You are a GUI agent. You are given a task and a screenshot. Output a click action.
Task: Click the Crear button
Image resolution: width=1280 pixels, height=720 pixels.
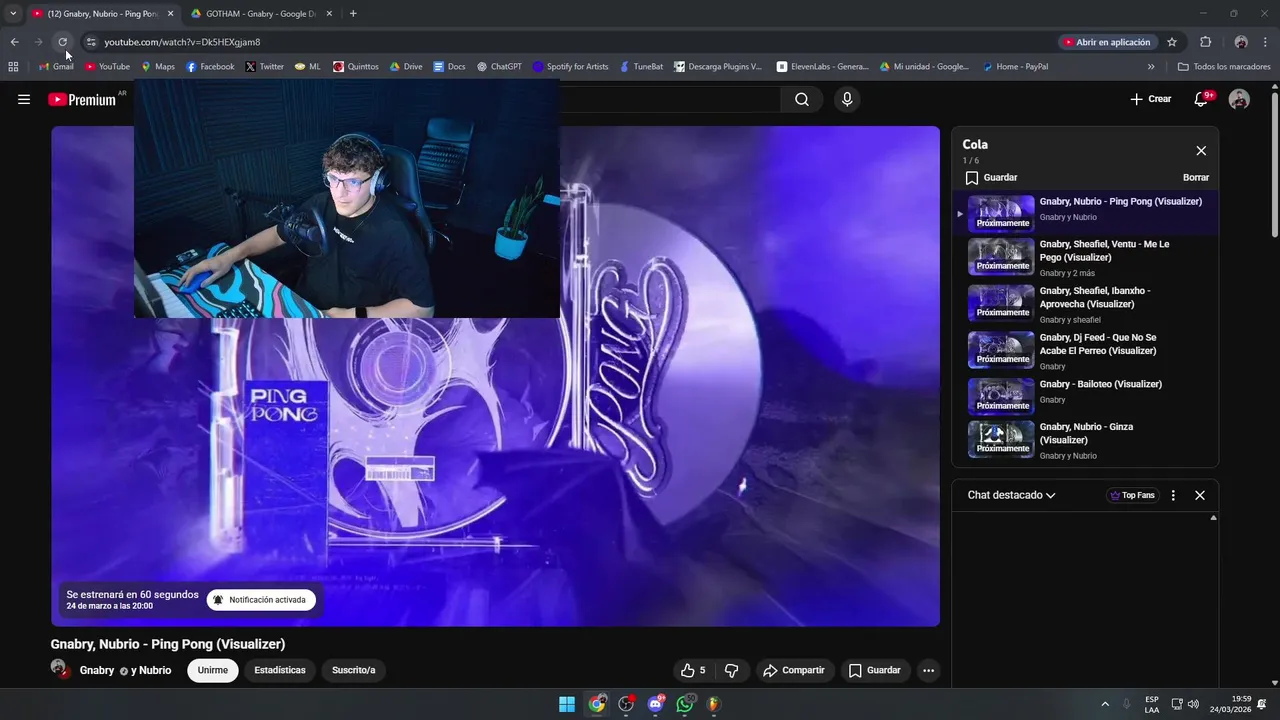tap(1150, 99)
